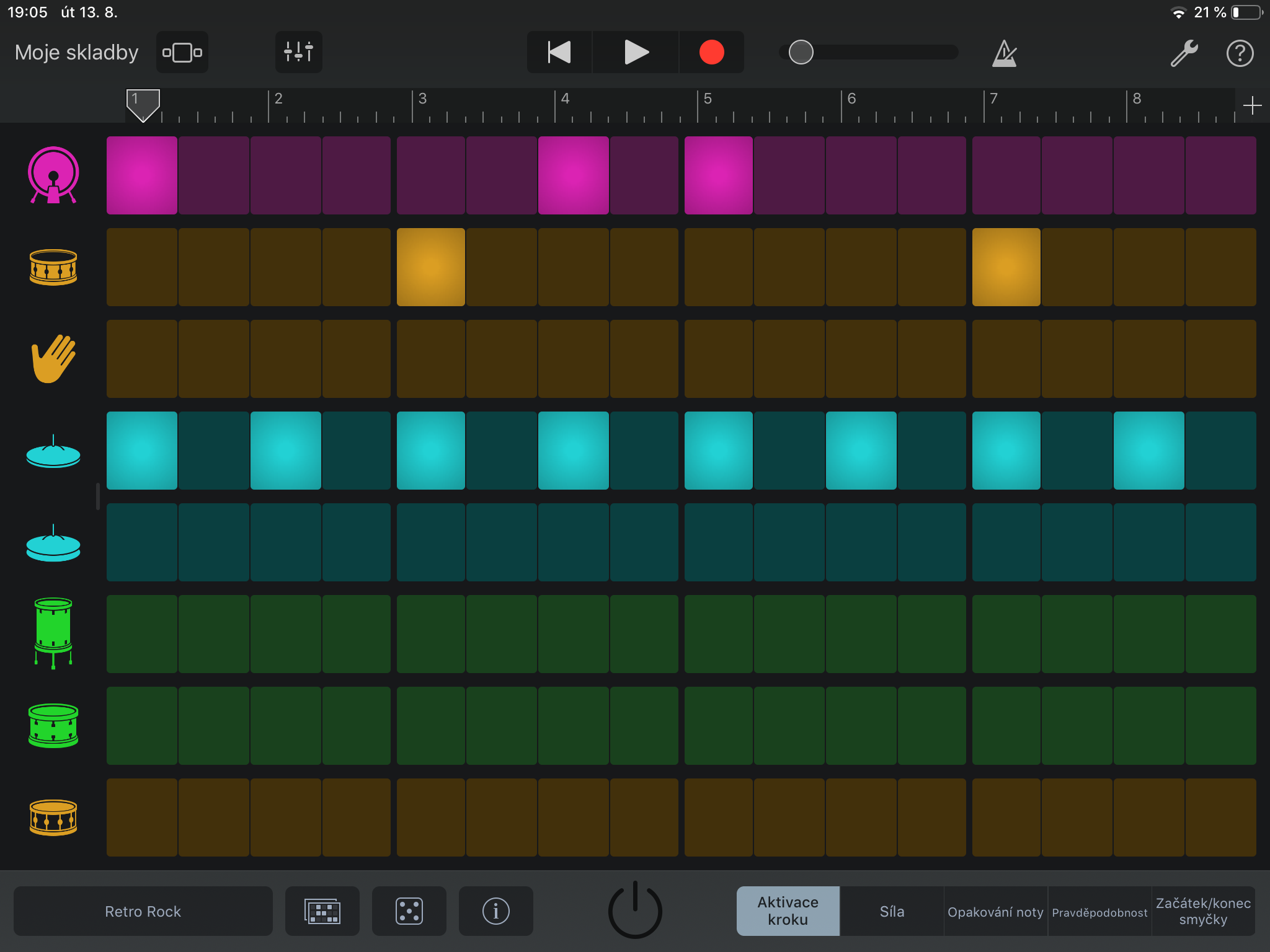Select the Opakování noty tab
The height and width of the screenshot is (952, 1270).
pyautogui.click(x=995, y=911)
